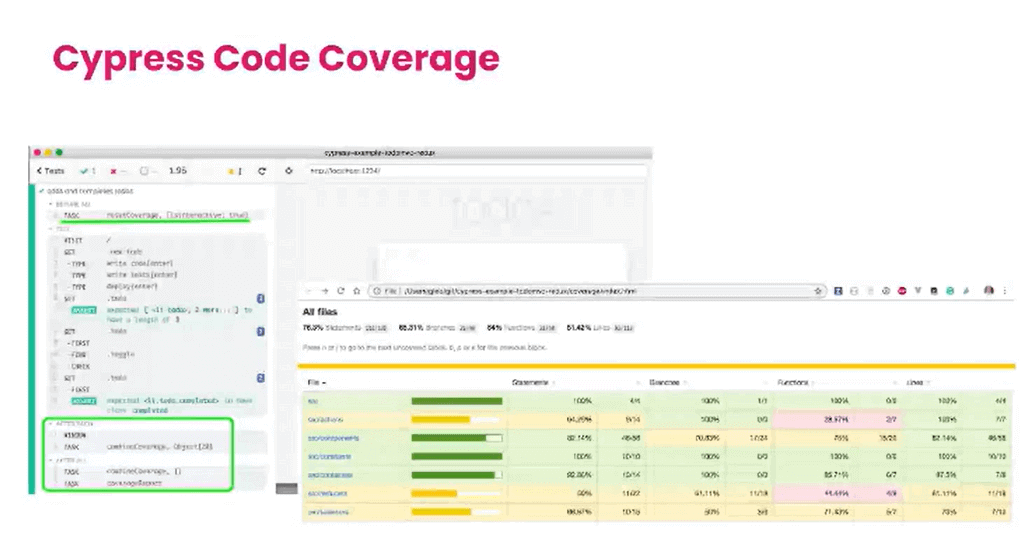This screenshot has height=547, width=1030.
Task: Open the Chrome three-dot menu
Action: (x=1004, y=291)
